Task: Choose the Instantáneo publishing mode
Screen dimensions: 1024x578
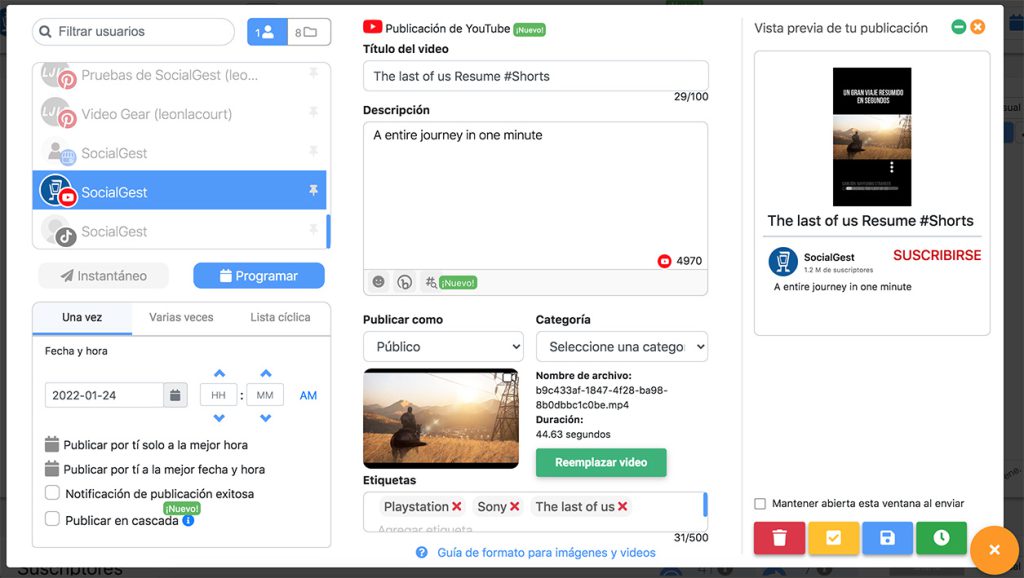Action: 104,276
